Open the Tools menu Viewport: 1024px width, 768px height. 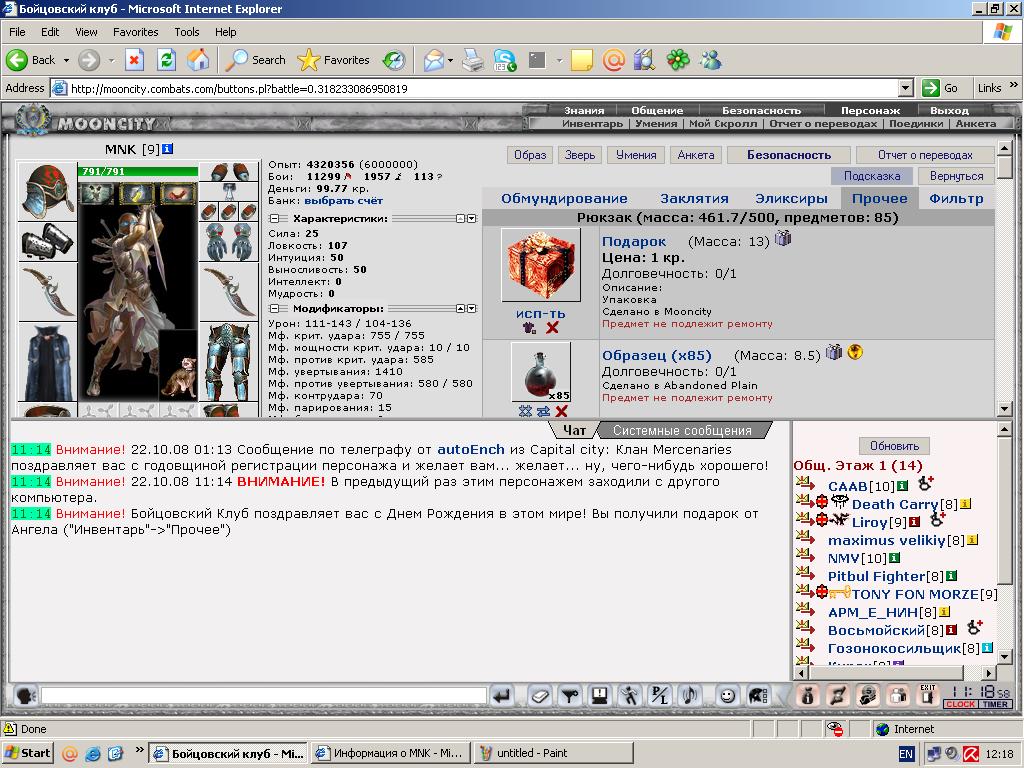(186, 31)
